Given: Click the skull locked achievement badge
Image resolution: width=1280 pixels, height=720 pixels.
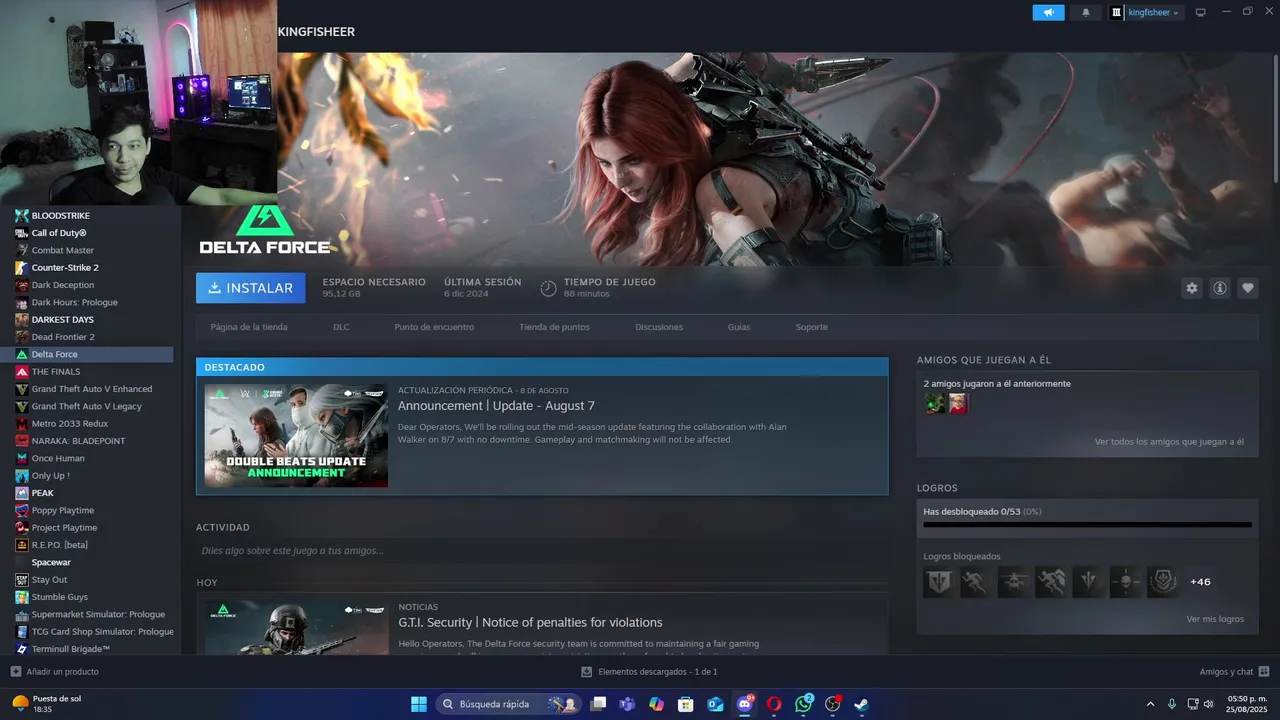Looking at the screenshot, I should point(1125,582).
